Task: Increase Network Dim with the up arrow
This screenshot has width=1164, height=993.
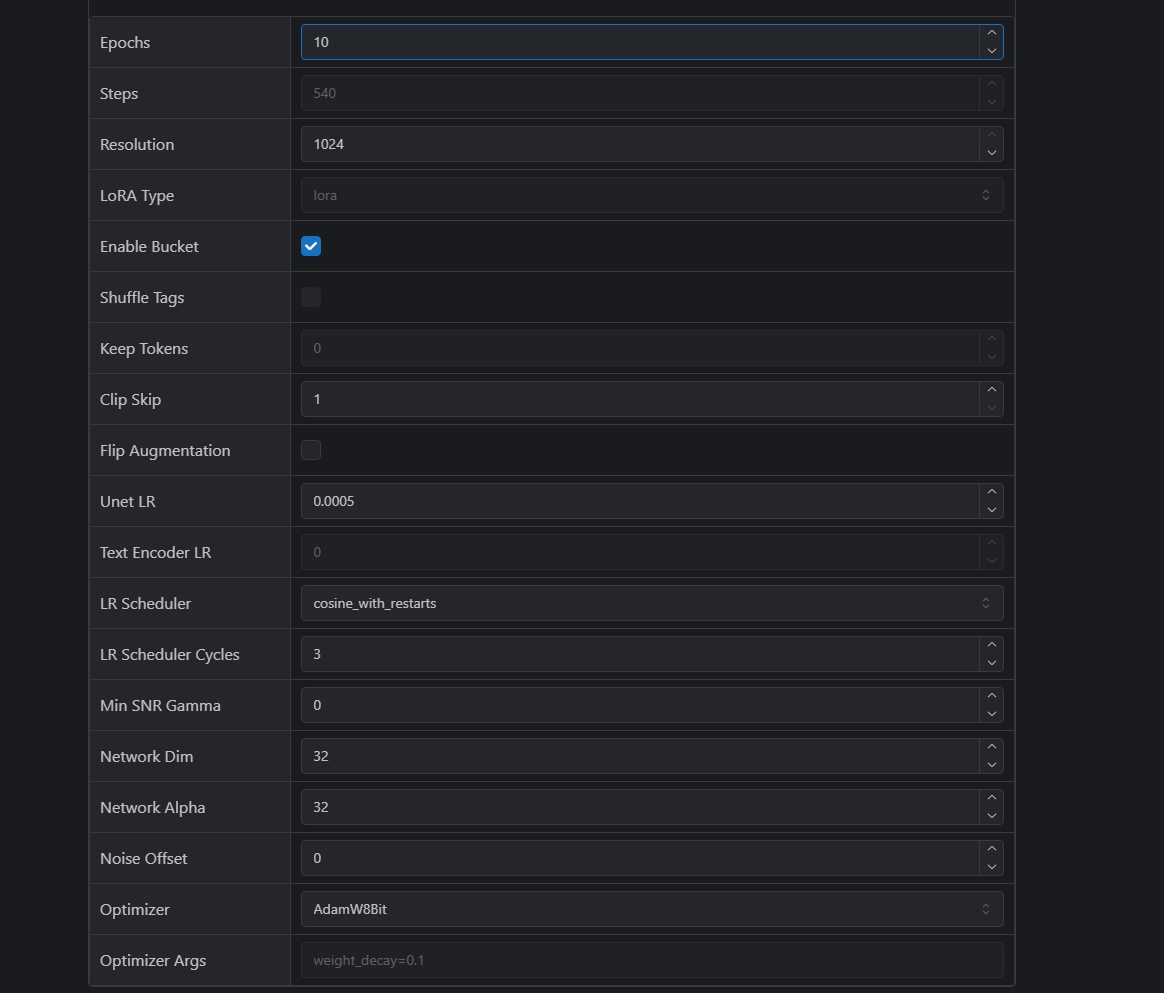Action: 992,747
